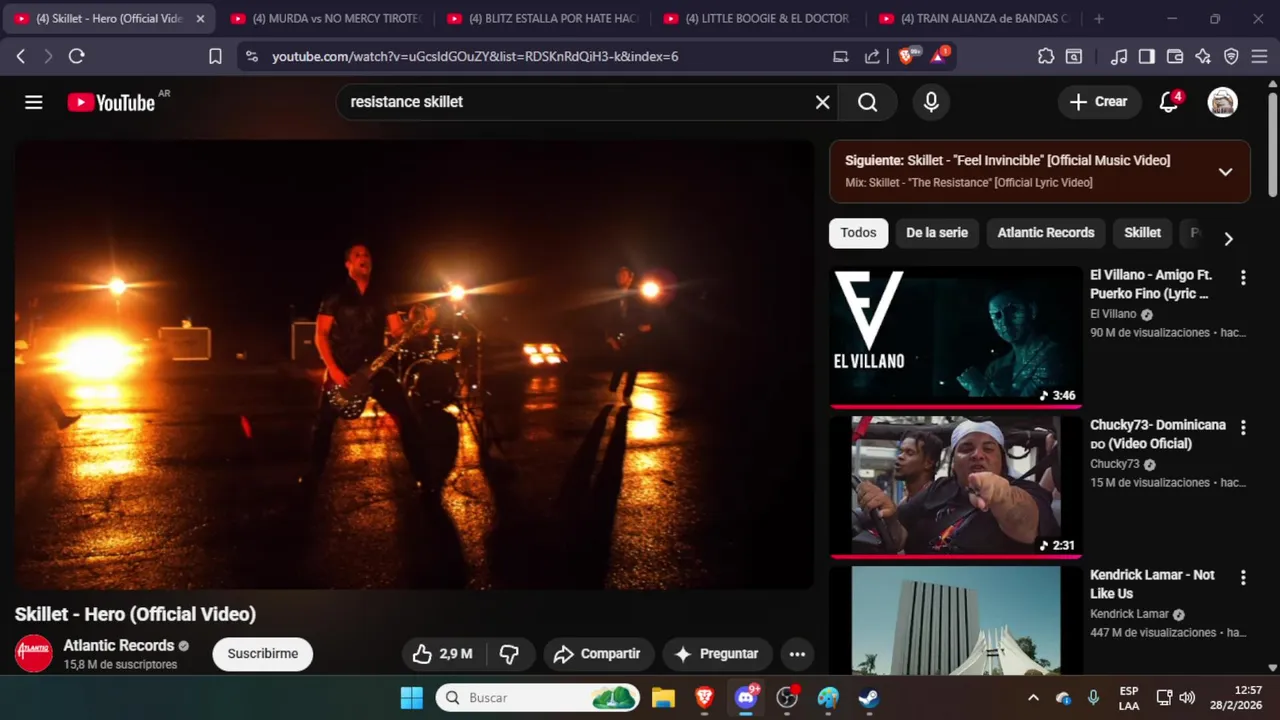
Task: Click Chucky73 channel name in sidebar
Action: [1115, 464]
